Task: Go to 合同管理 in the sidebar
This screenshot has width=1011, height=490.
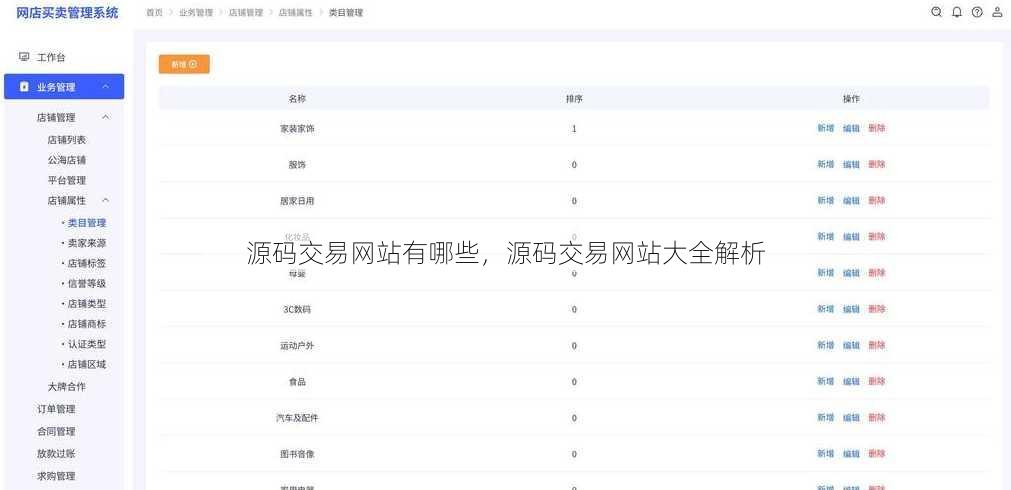Action: (56, 431)
